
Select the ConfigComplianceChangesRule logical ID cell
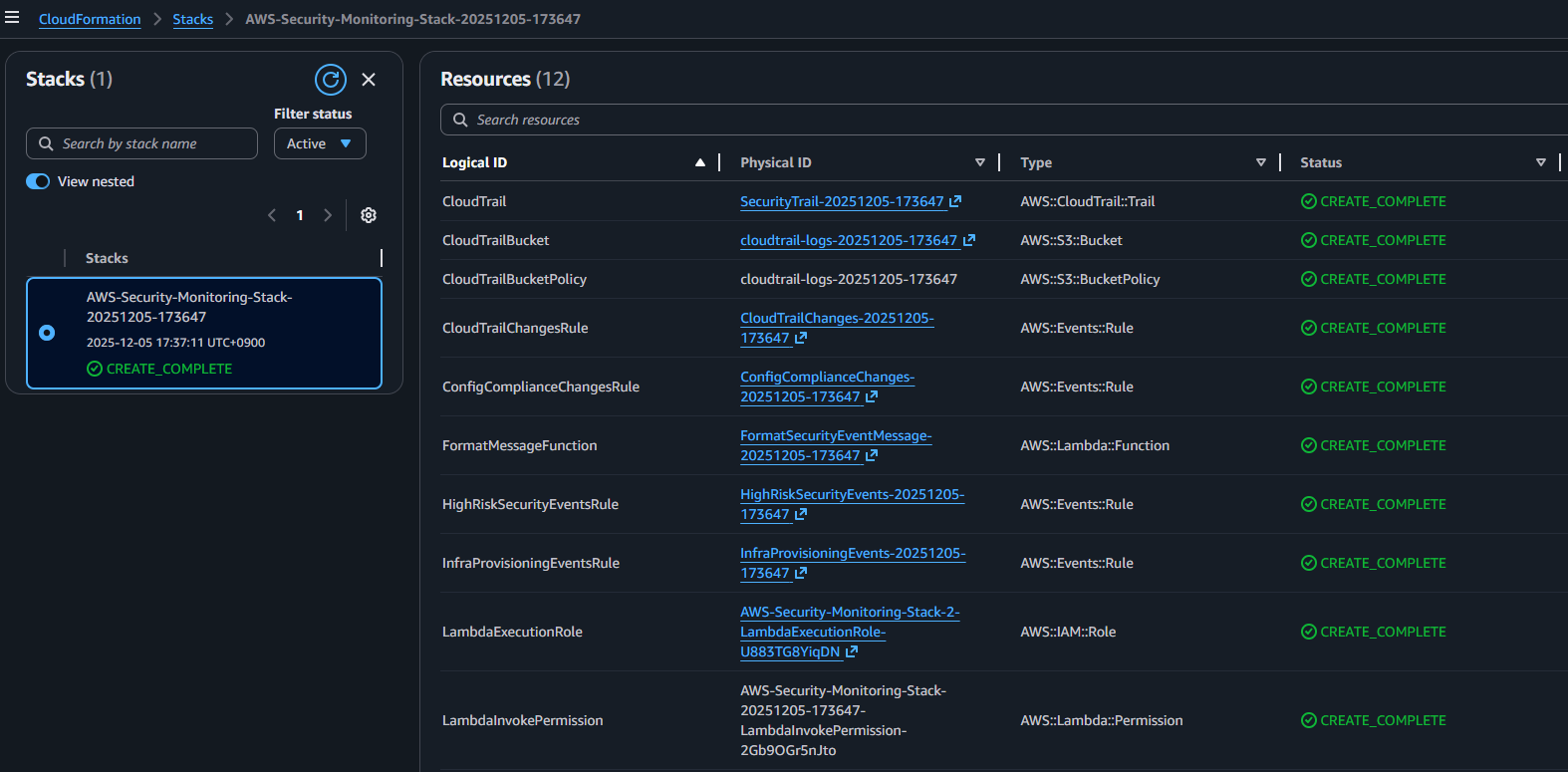(x=541, y=386)
